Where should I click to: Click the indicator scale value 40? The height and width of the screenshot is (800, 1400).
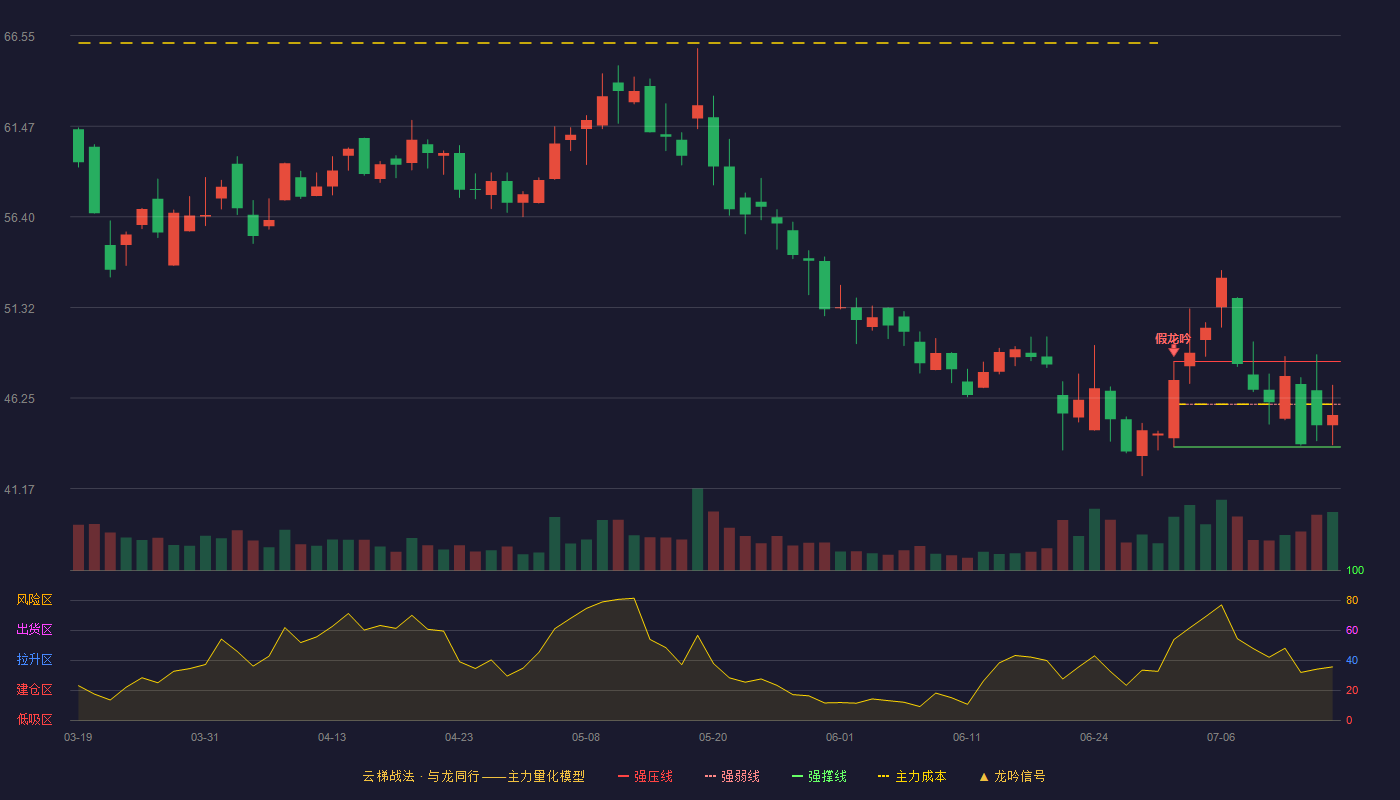(x=1352, y=660)
